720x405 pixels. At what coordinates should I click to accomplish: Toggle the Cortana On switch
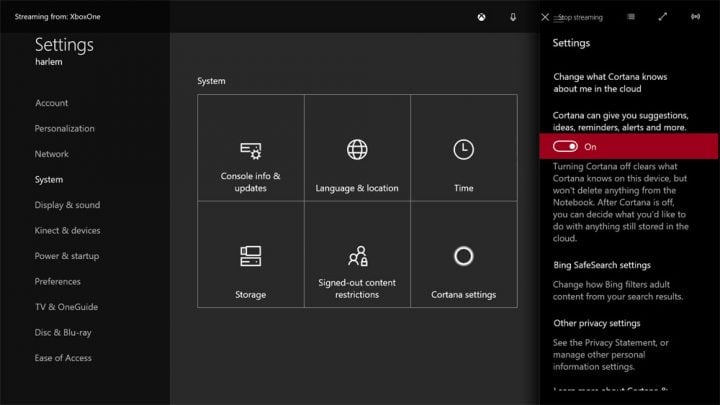[x=565, y=146]
